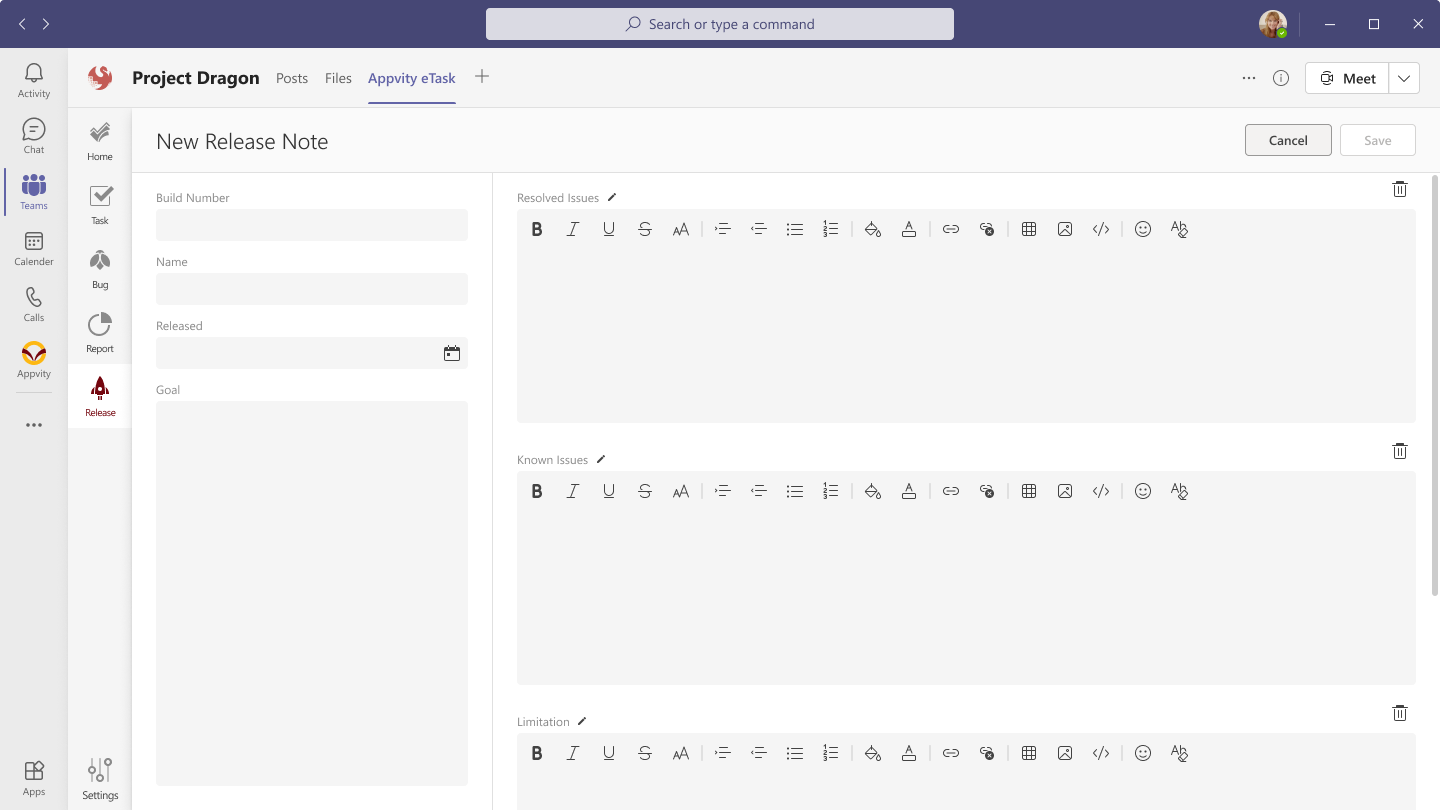Open the calendar picker for Released date
This screenshot has width=1440, height=810.
452,353
